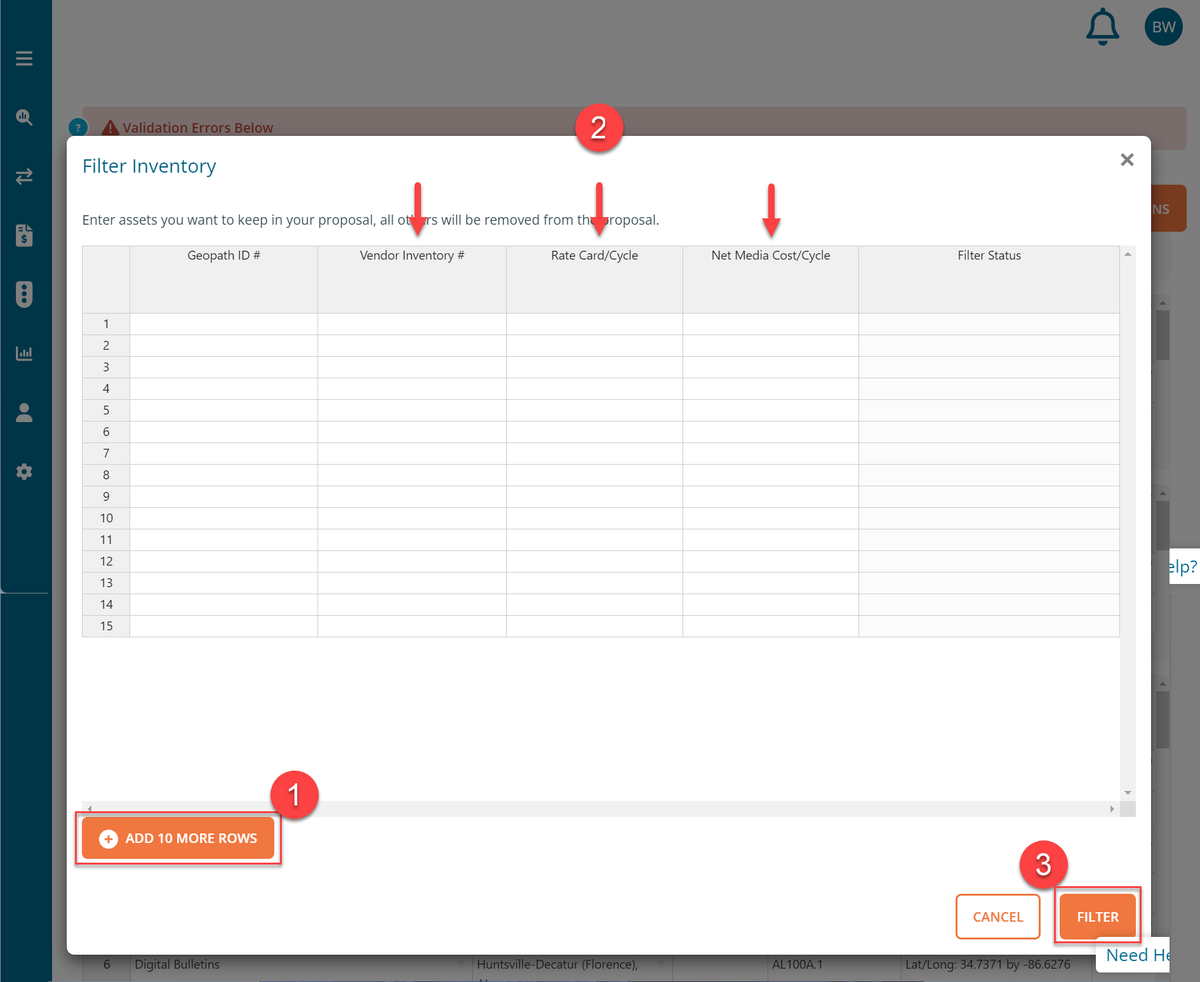
Task: Open the hamburger navigation menu
Action: coord(25,58)
